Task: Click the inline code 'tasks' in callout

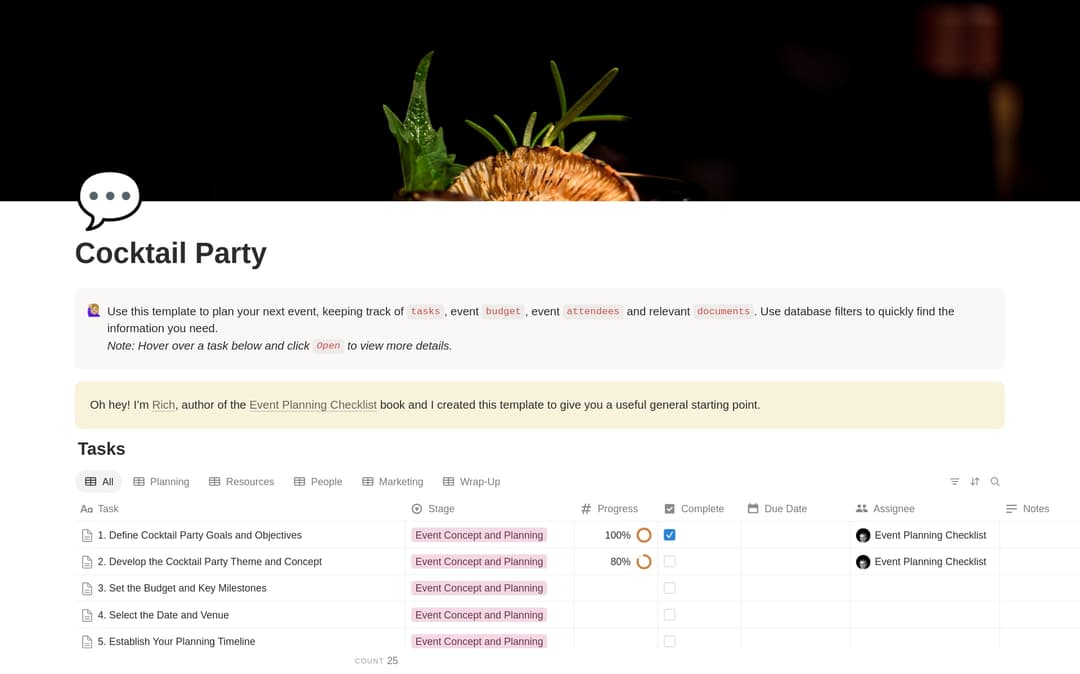Action: (x=425, y=311)
